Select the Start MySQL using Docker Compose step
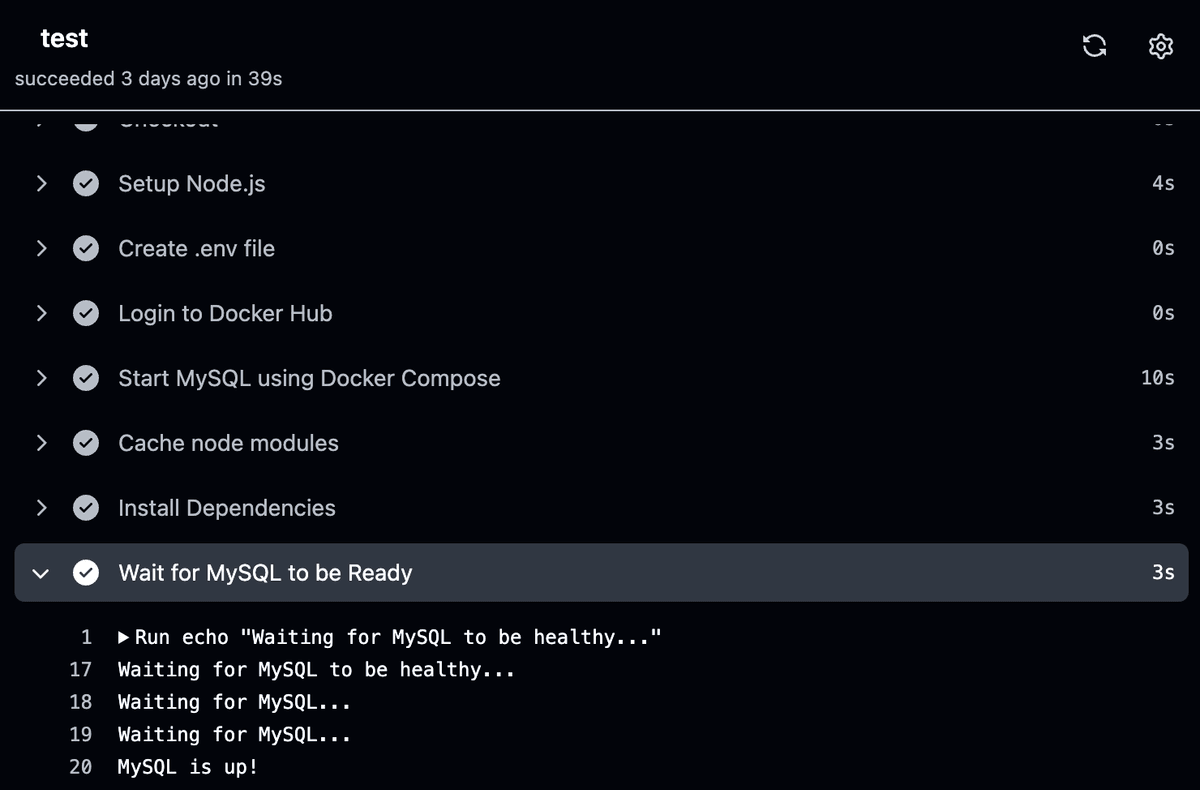Screen dimensions: 1200x790 tap(308, 378)
